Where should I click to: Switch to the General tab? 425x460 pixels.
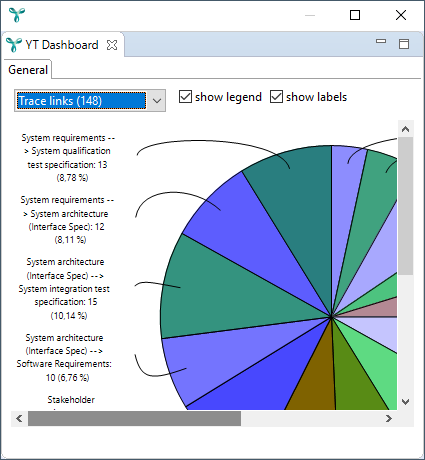(28, 70)
